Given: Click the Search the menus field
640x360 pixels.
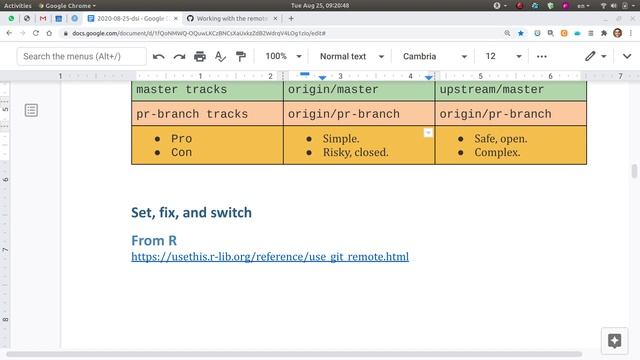Looking at the screenshot, I should point(82,56).
